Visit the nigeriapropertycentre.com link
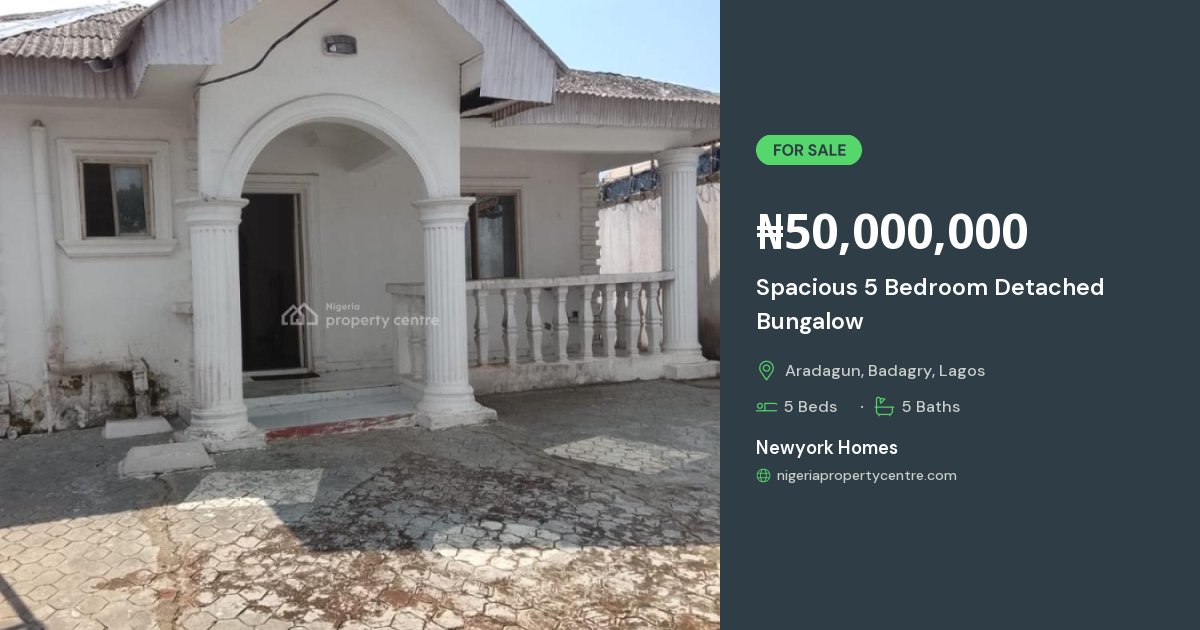This screenshot has height=630, width=1200. pyautogui.click(x=867, y=476)
